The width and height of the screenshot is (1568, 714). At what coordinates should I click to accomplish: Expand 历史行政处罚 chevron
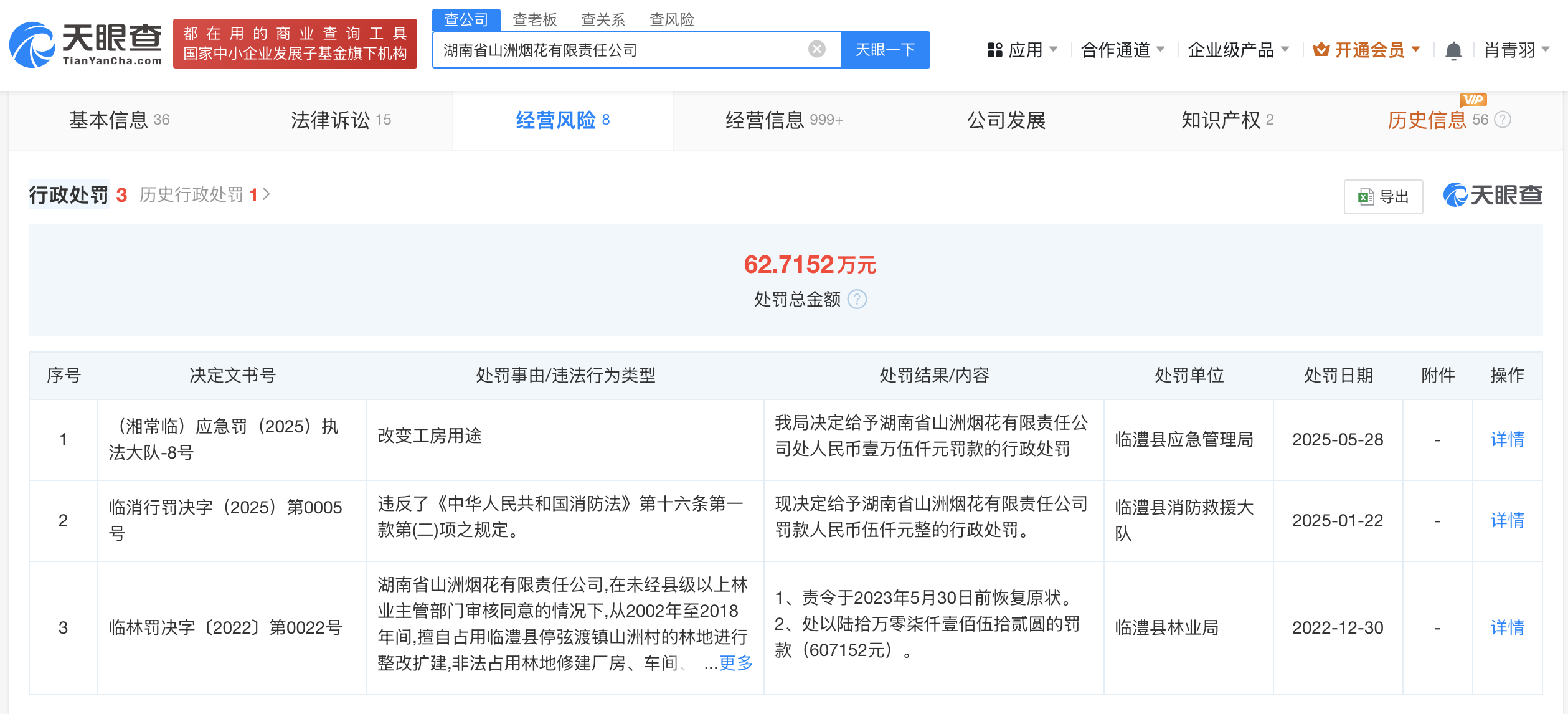[x=267, y=194]
